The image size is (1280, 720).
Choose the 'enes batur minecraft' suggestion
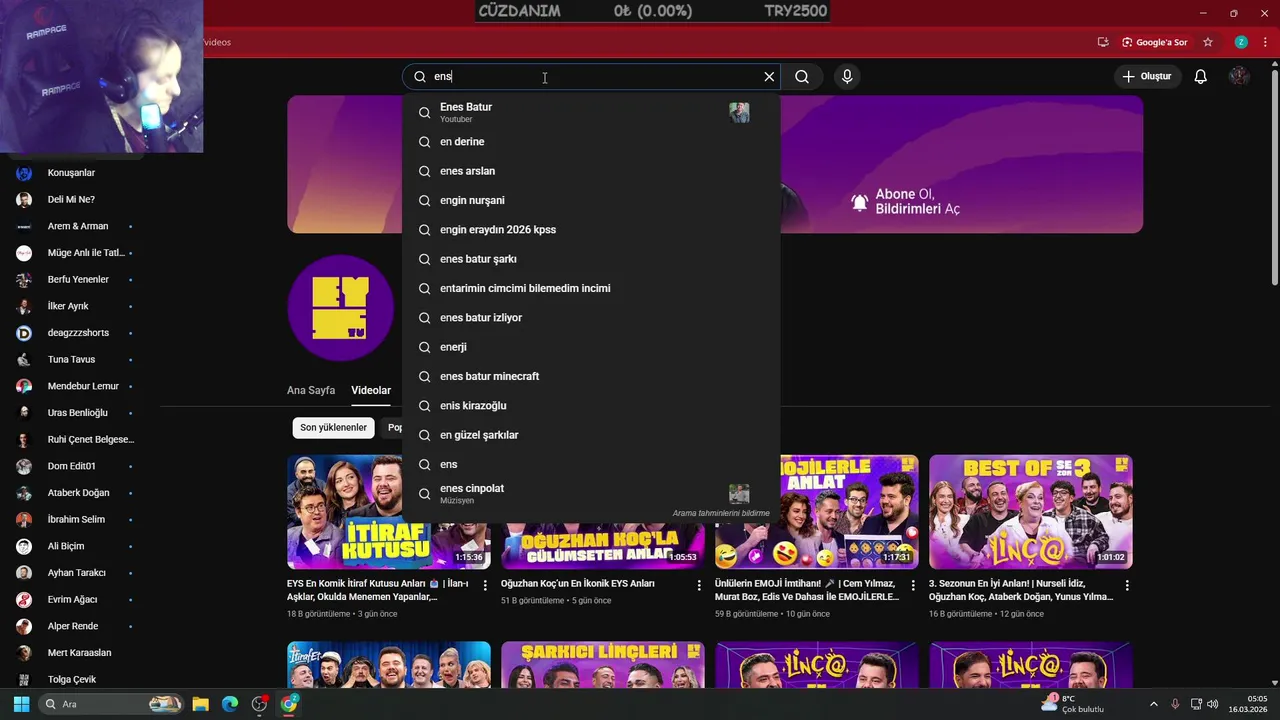591,376
